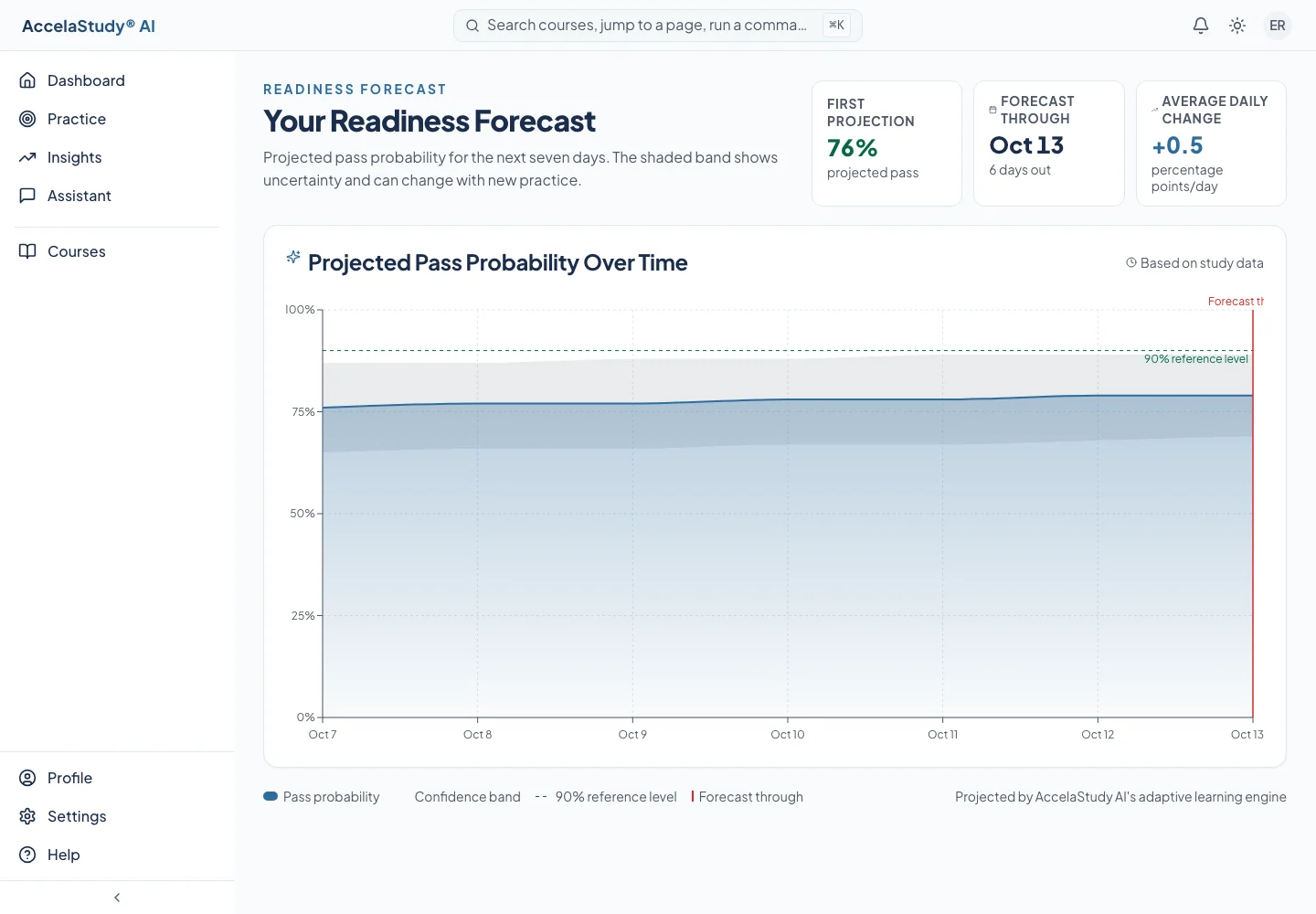Click the search magnifier icon
This screenshot has width=1316, height=914.
coord(472,26)
